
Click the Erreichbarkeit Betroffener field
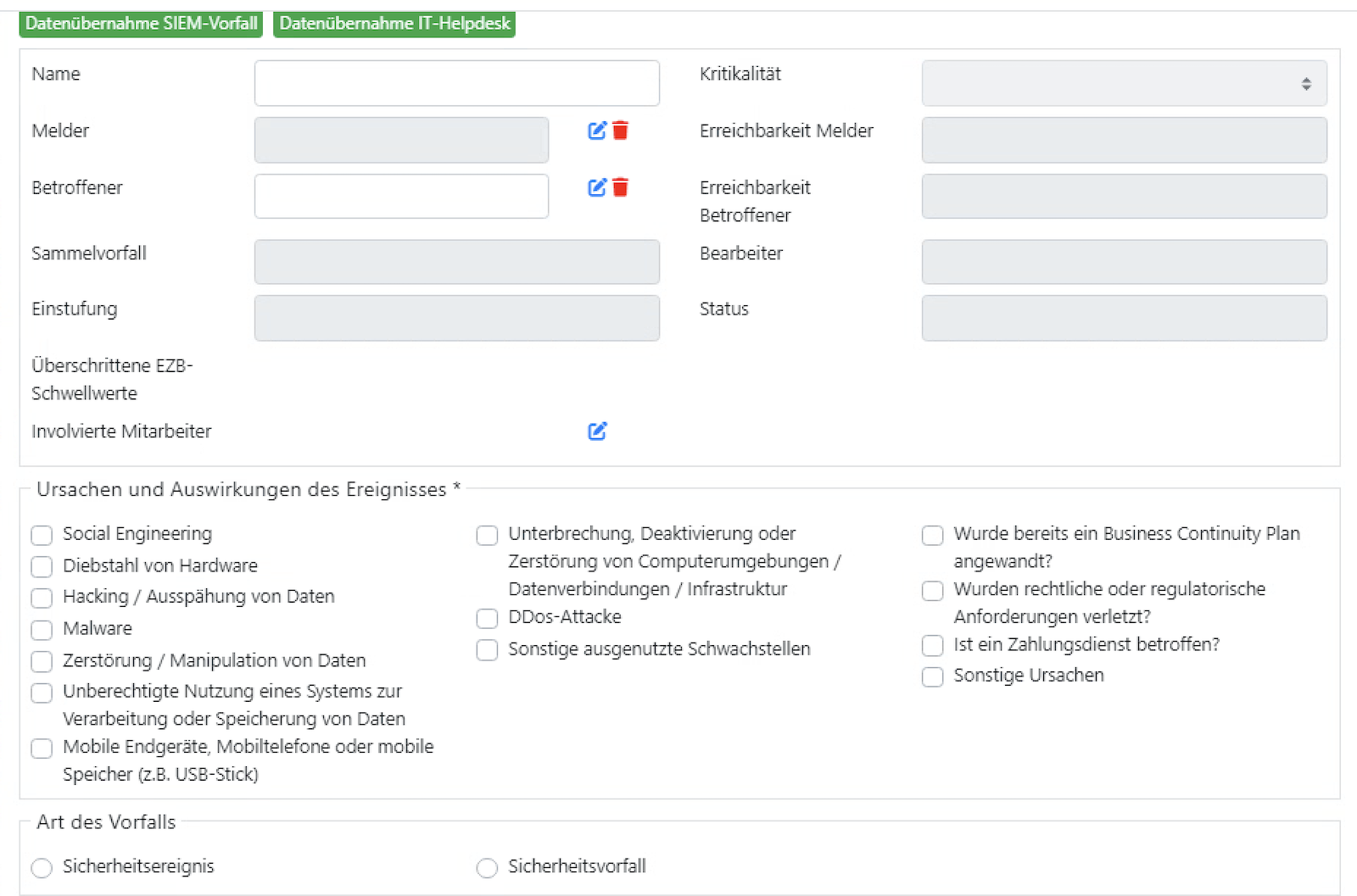tap(1124, 197)
